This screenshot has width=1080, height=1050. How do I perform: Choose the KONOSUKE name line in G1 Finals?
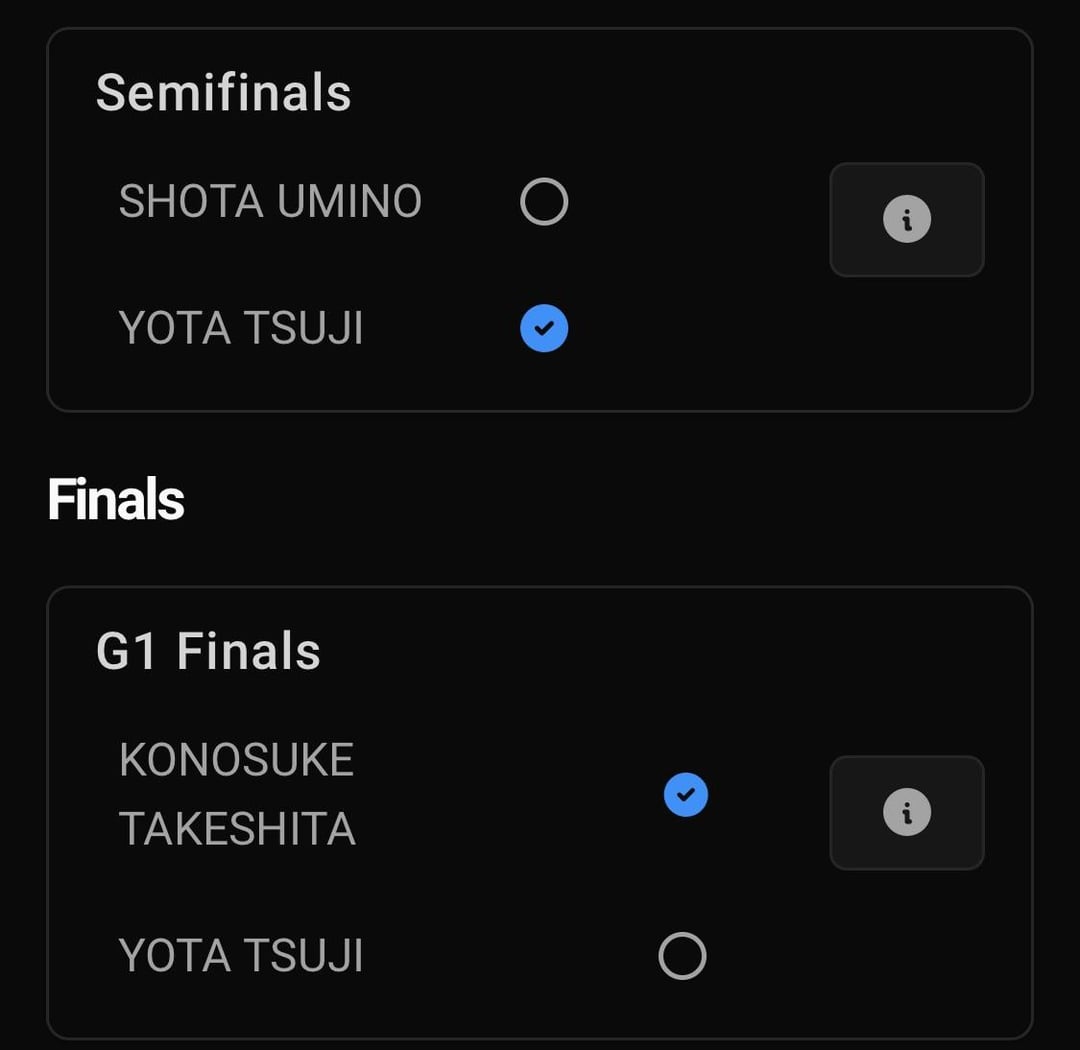click(x=236, y=759)
